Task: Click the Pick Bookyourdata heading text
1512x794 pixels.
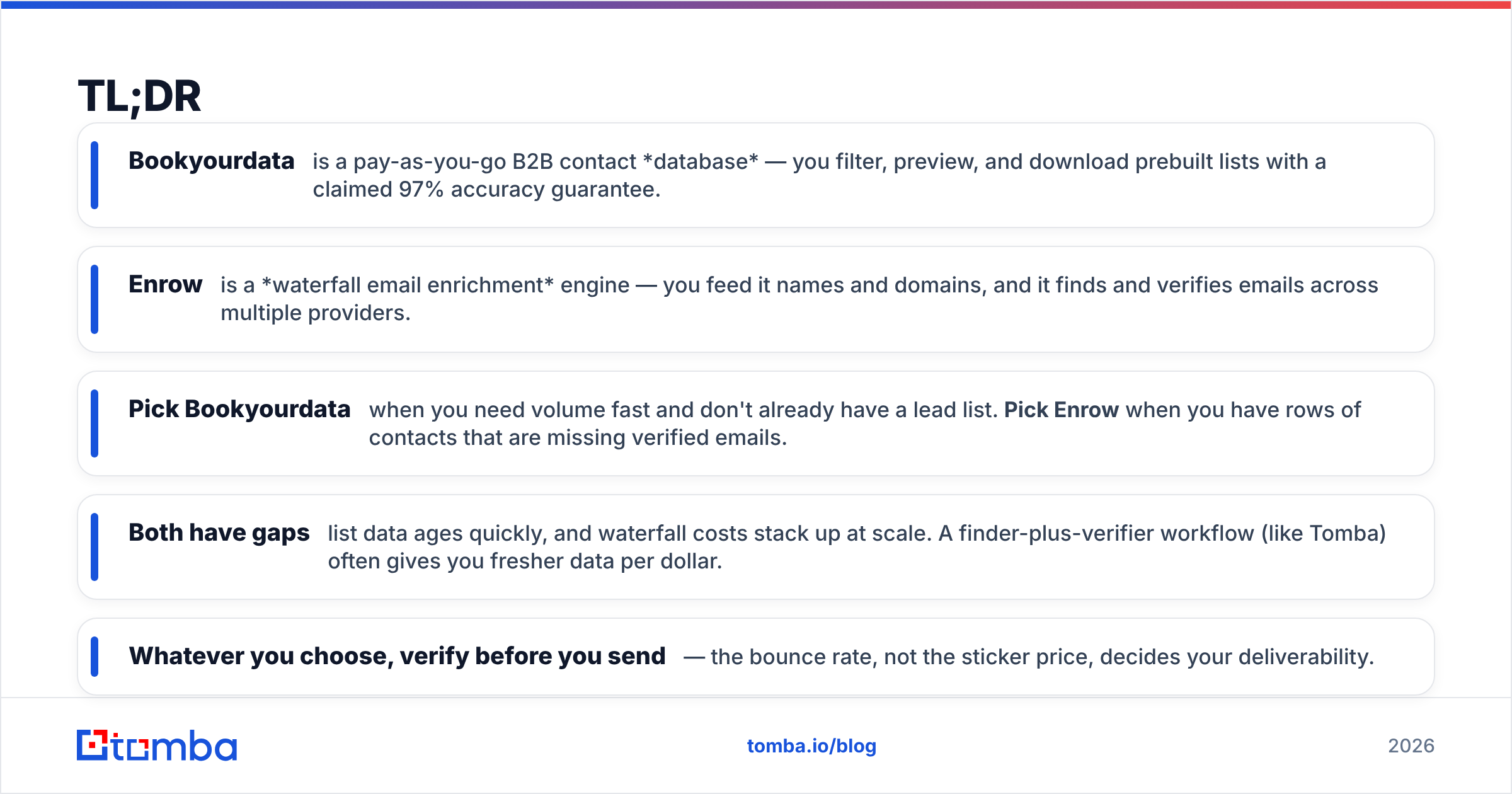Action: 239,410
